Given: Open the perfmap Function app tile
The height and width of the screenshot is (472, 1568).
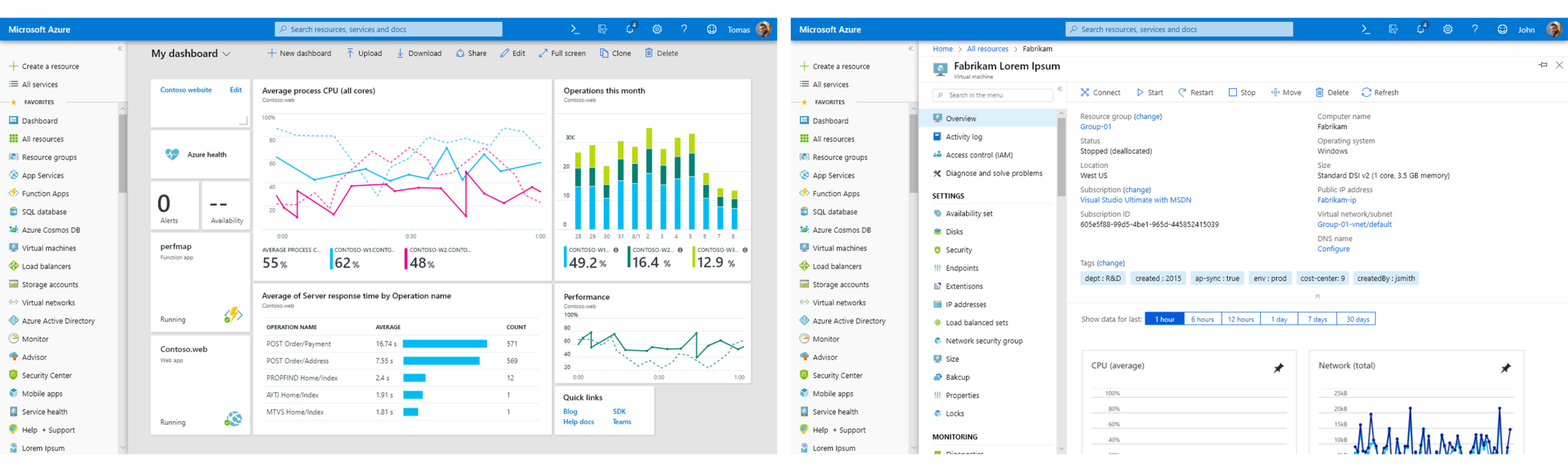Looking at the screenshot, I should pos(200,283).
